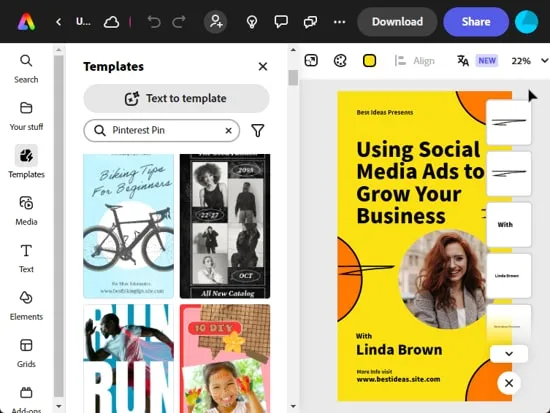Open the resize tool icon
Viewport: 550px width, 413px height.
[311, 61]
